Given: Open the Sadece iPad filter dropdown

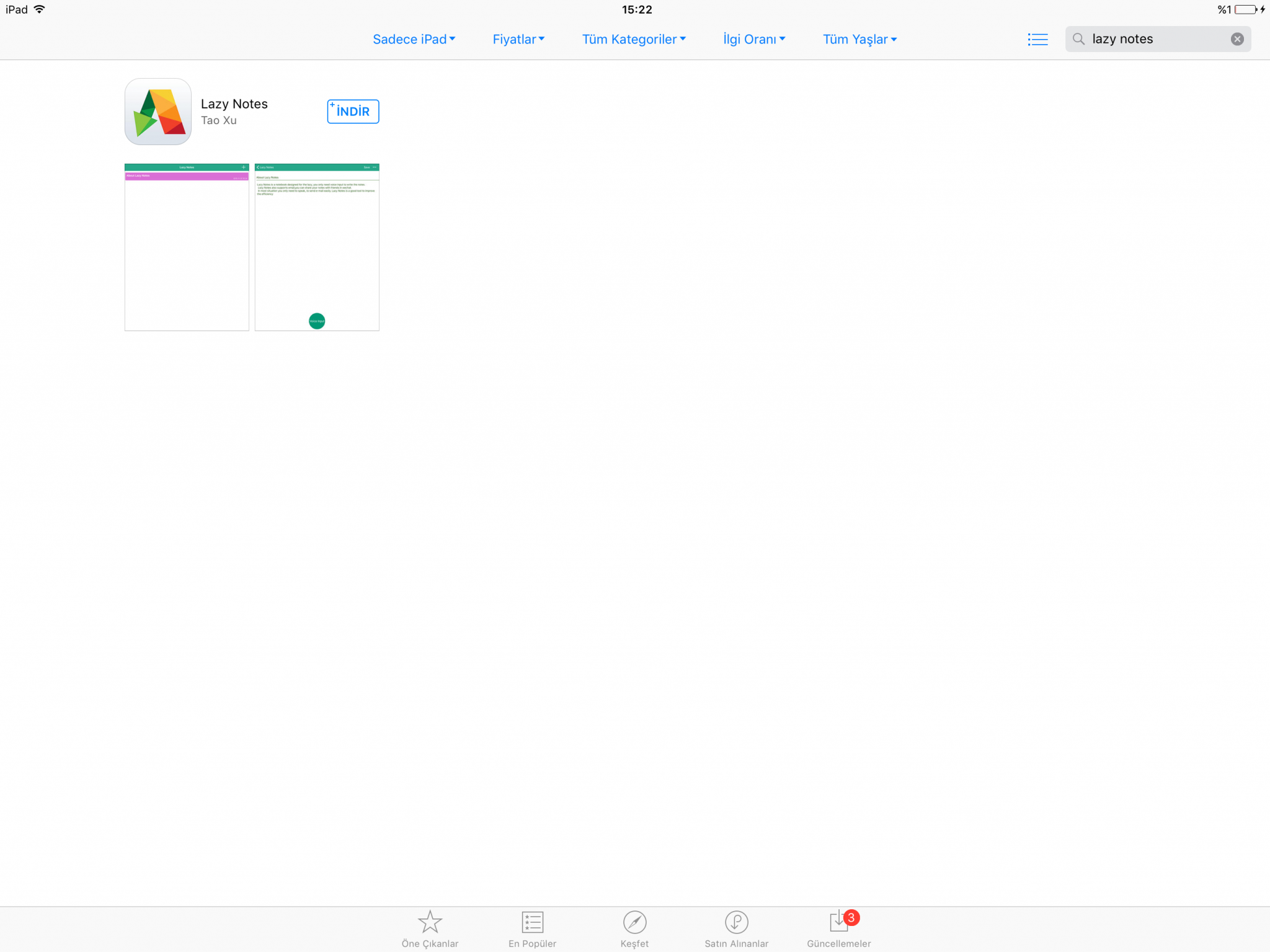Looking at the screenshot, I should 414,39.
